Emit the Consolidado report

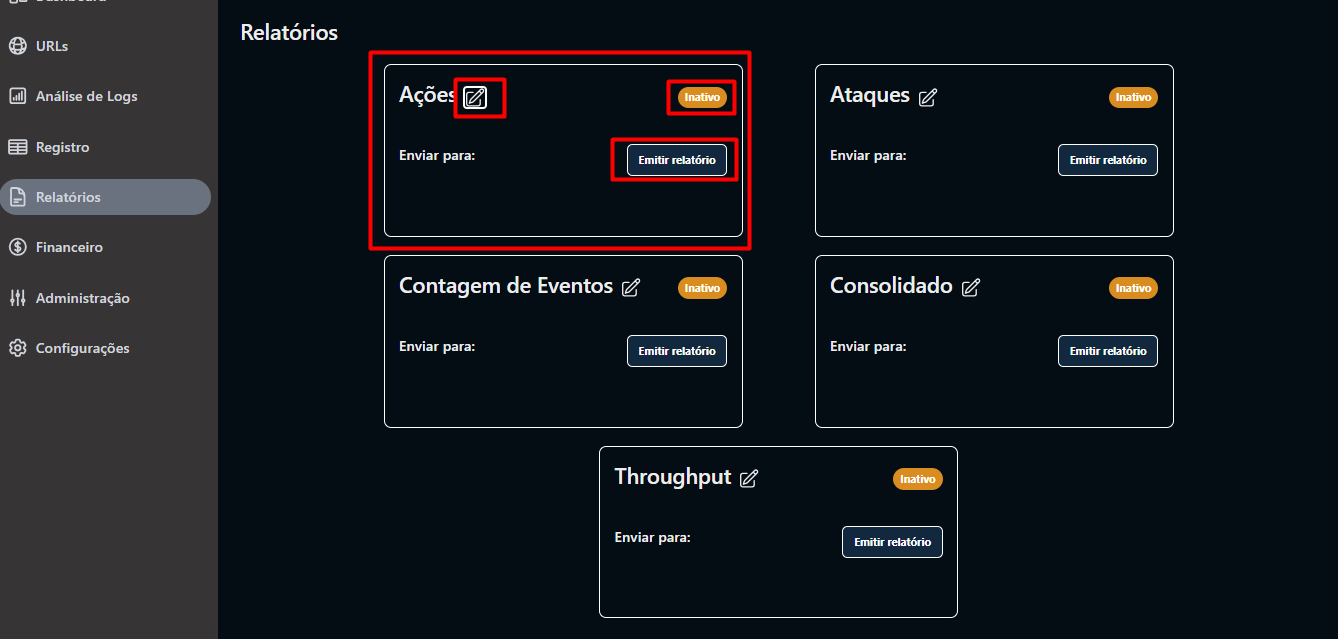[x=1107, y=351]
